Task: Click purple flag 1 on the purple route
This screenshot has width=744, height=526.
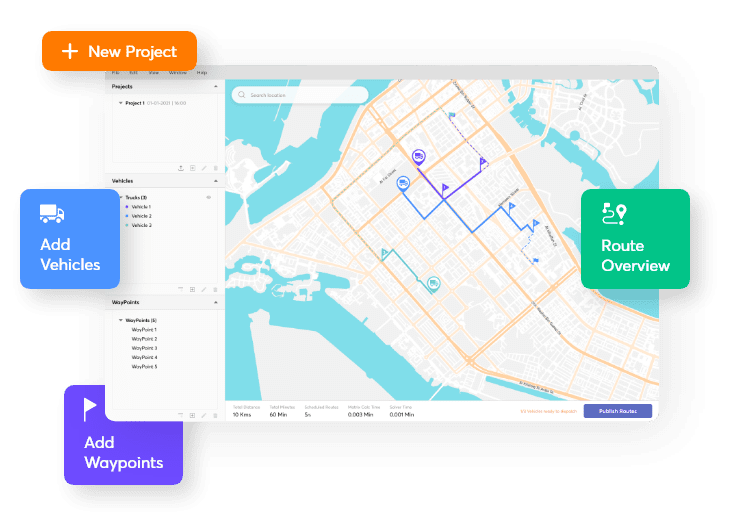Action: [445, 190]
